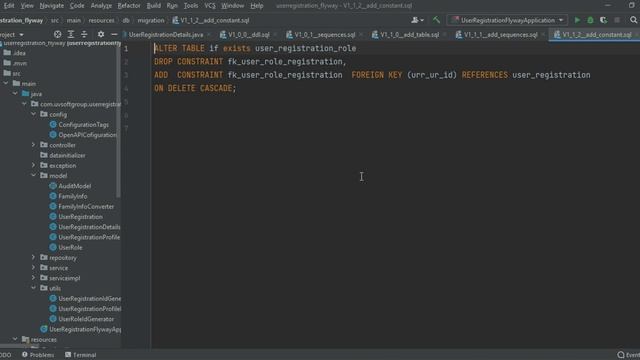This screenshot has height=360, width=640.
Task: Open the Problems tool window
Action: point(38,355)
